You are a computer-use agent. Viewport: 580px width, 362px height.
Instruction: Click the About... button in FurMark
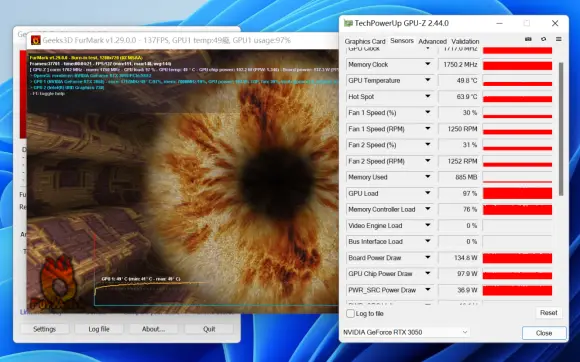(x=154, y=329)
